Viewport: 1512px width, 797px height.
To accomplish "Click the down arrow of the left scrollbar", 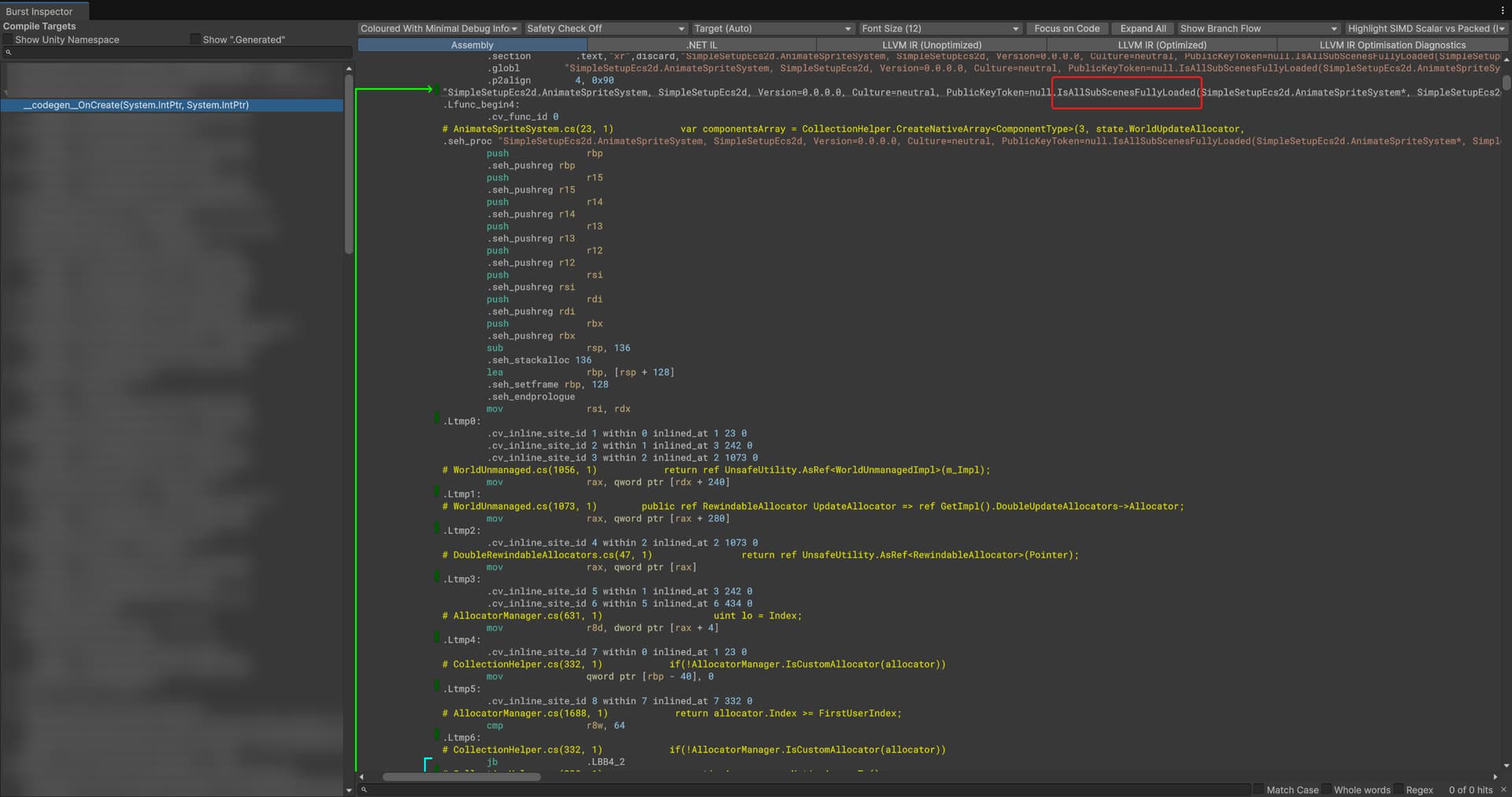I will tap(350, 791).
